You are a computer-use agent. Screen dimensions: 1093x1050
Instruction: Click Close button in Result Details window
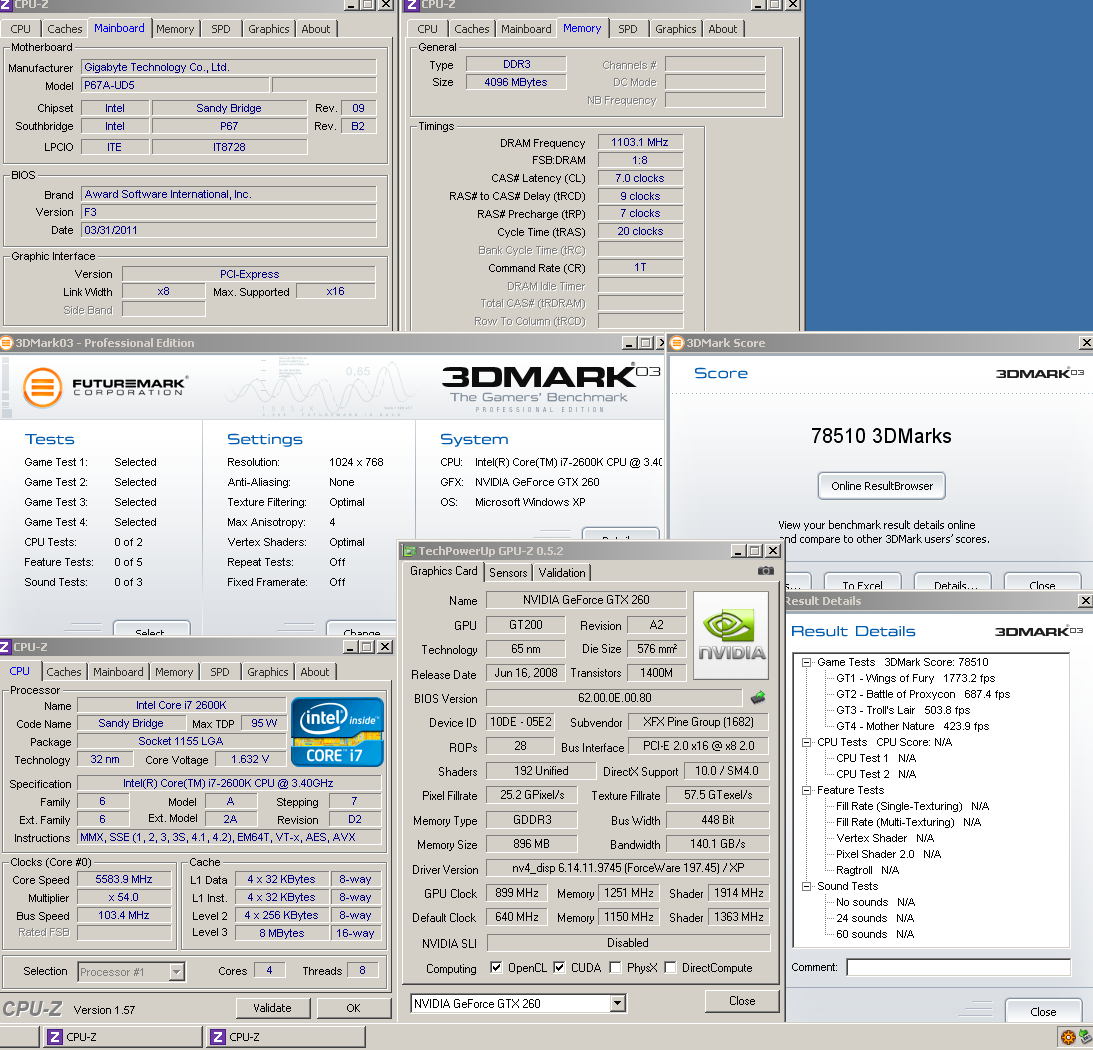tap(1043, 1011)
